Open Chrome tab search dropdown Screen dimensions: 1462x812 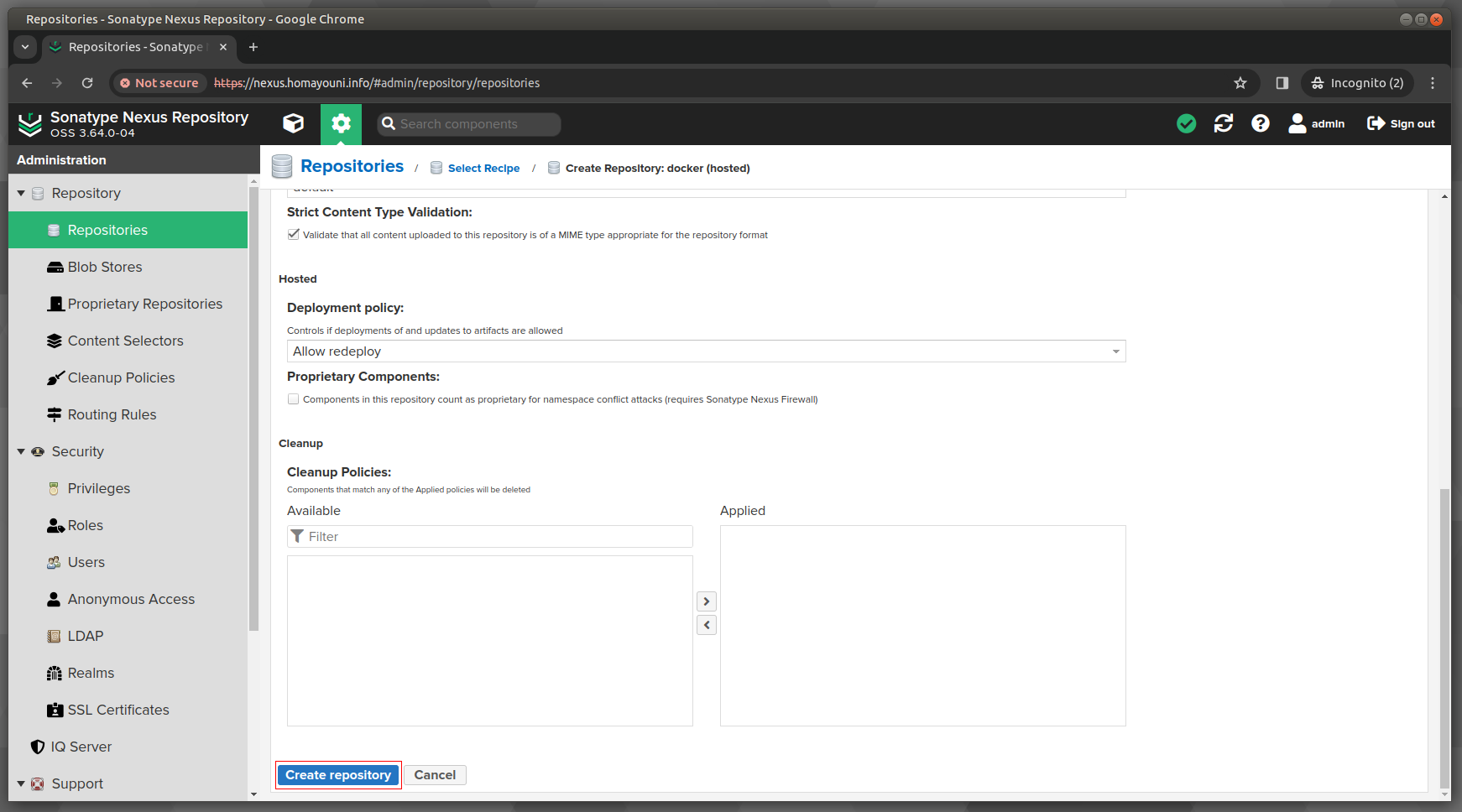click(25, 47)
